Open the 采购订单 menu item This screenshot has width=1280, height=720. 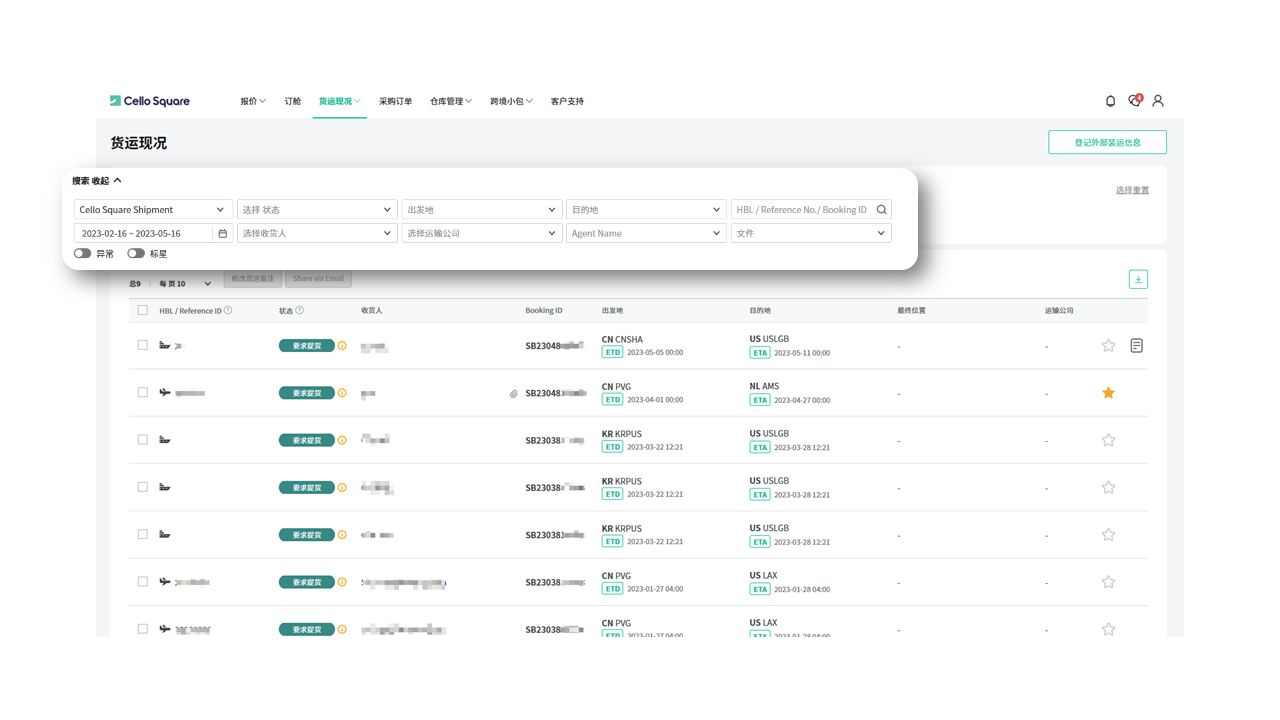click(x=395, y=101)
